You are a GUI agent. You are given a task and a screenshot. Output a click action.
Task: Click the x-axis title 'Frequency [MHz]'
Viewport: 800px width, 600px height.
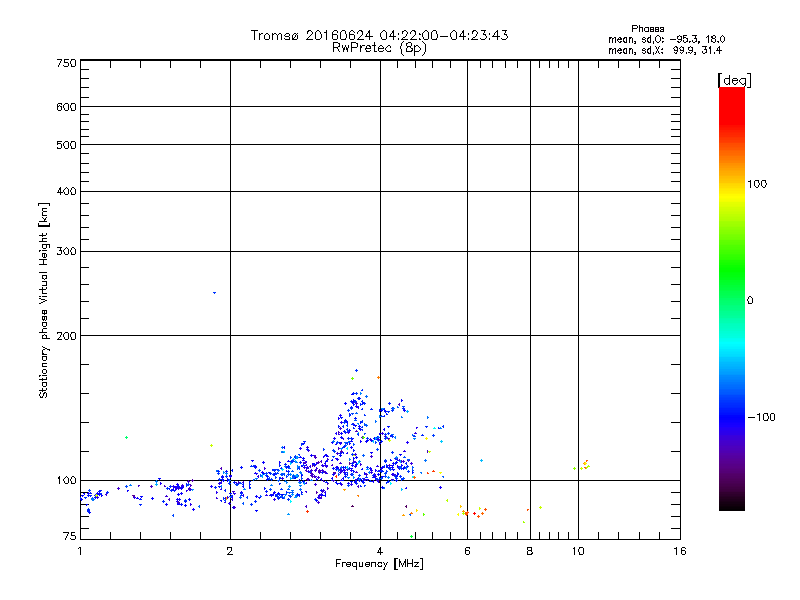[379, 564]
